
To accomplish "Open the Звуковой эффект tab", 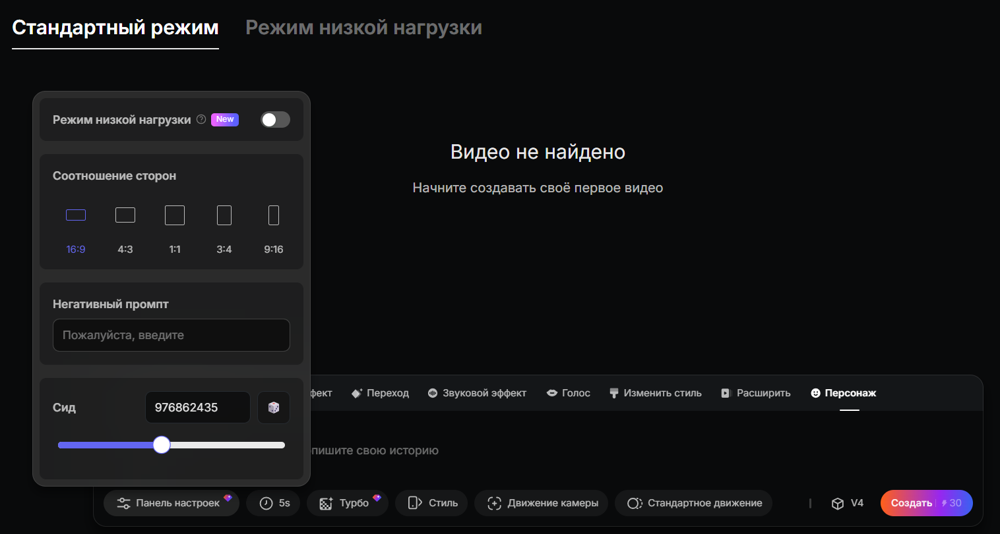I will [x=477, y=393].
